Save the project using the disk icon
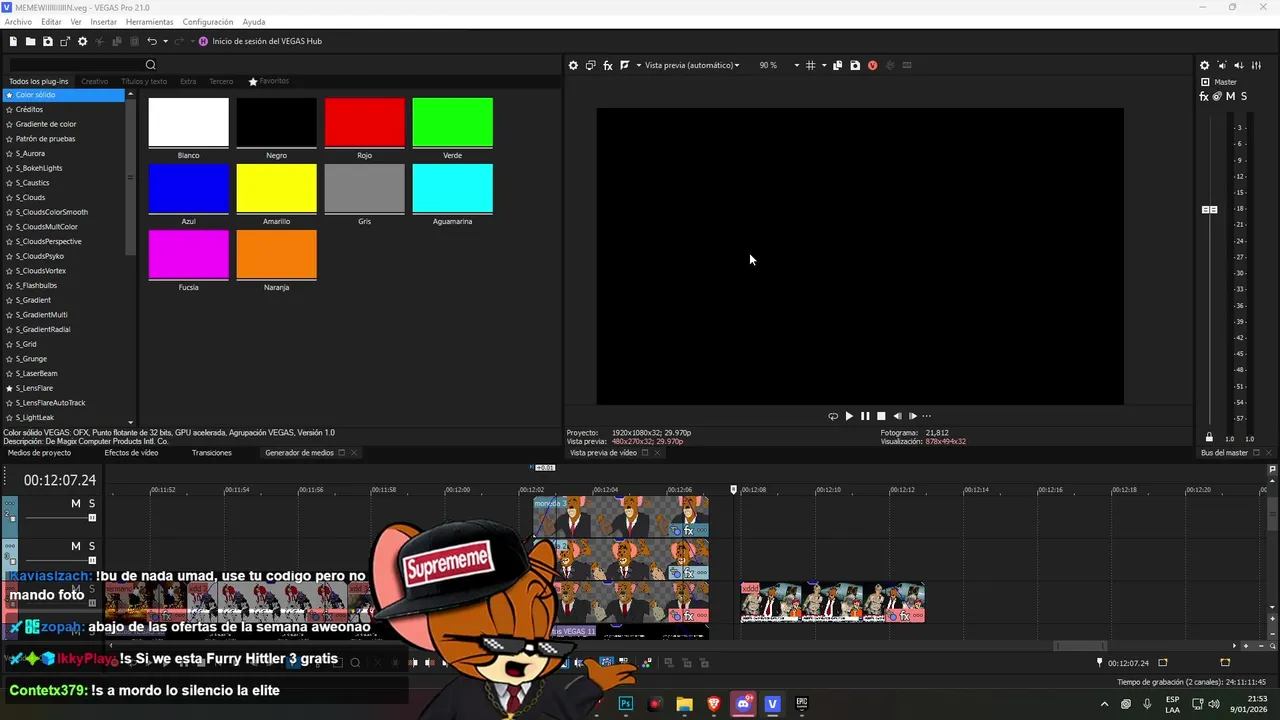The image size is (1280, 720). pos(47,41)
